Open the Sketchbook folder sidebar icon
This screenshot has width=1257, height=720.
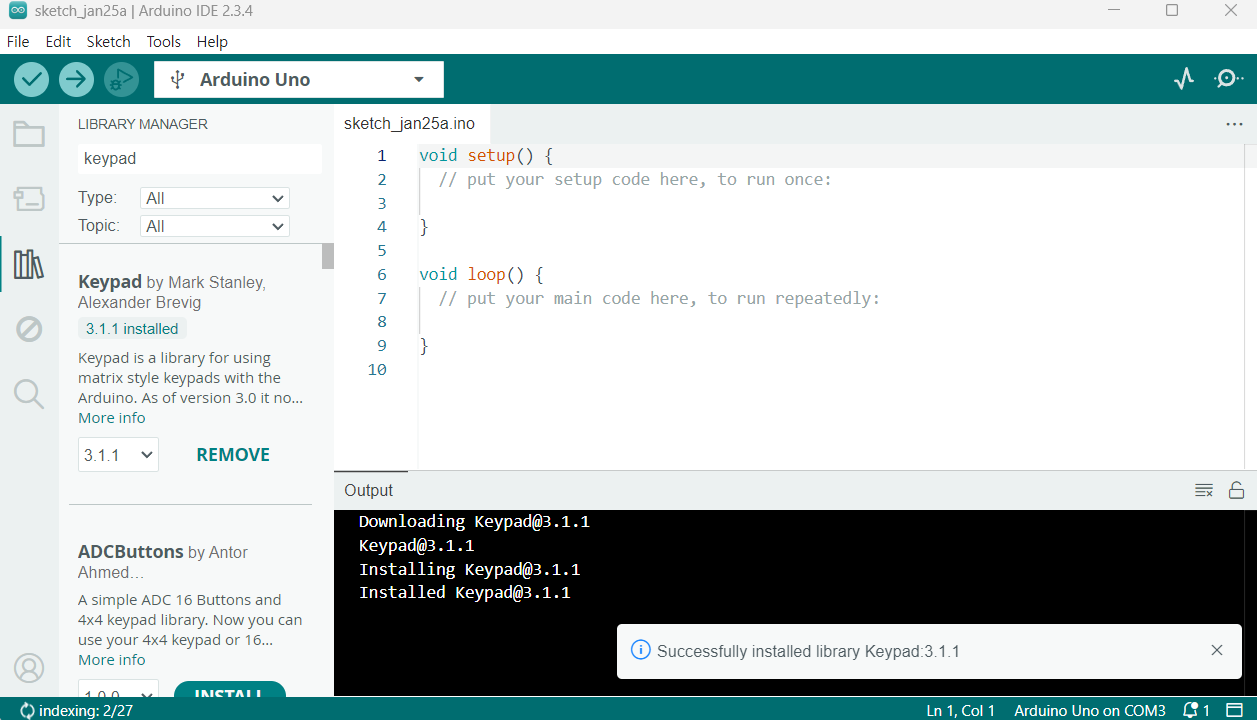[29, 134]
